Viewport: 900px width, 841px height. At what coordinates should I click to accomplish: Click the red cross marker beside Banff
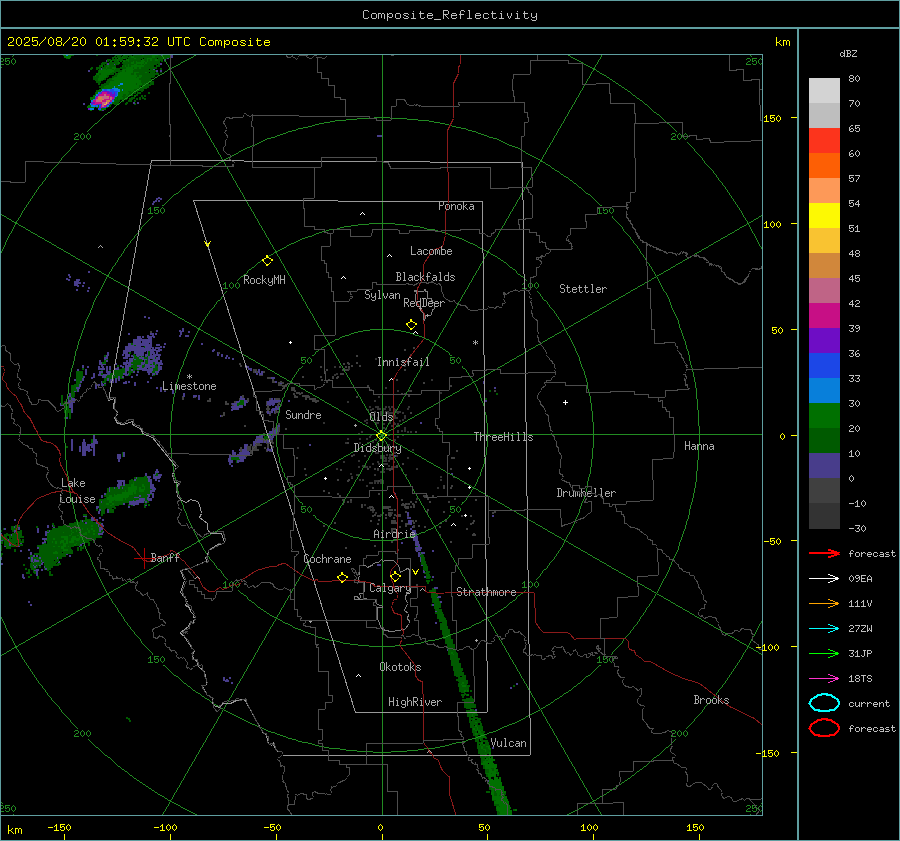[142, 558]
